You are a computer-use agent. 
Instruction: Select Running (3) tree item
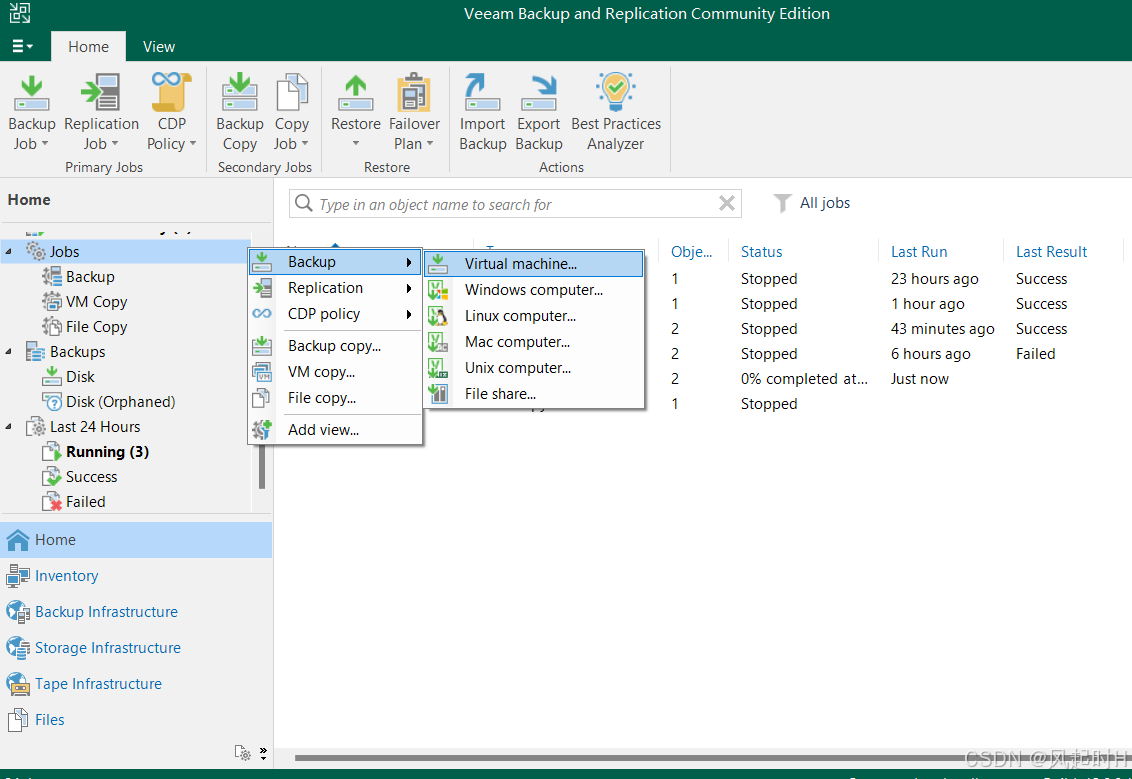[107, 452]
